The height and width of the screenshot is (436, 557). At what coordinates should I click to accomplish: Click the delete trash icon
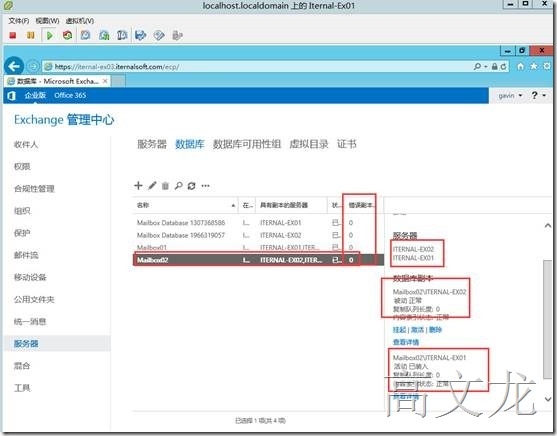pyautogui.click(x=165, y=186)
